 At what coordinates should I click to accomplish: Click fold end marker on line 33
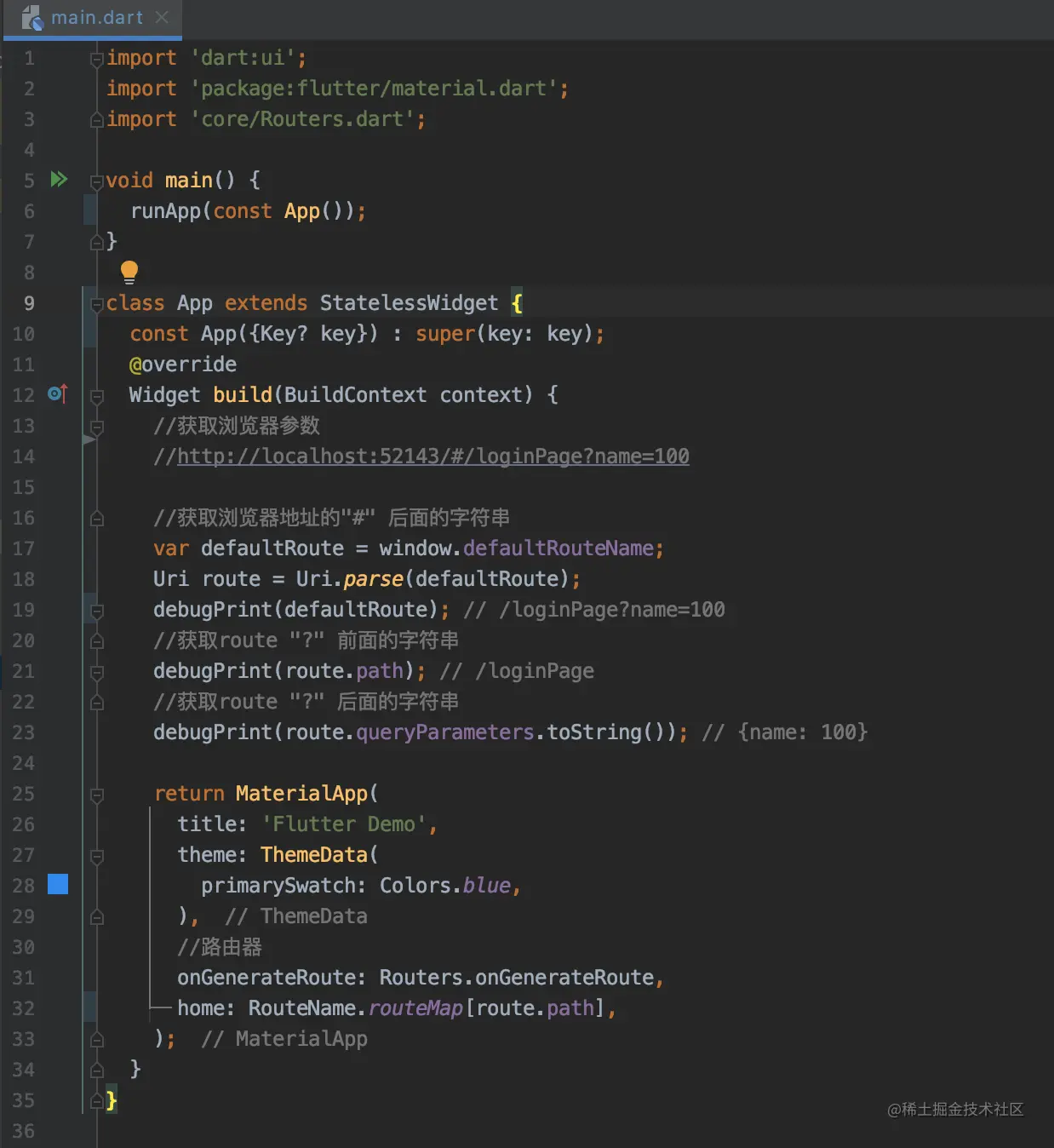click(x=97, y=1039)
